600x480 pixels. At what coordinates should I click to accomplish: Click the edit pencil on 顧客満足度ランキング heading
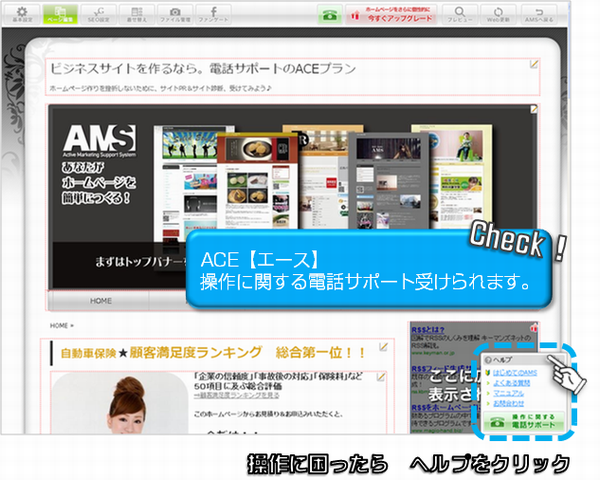[x=383, y=347]
